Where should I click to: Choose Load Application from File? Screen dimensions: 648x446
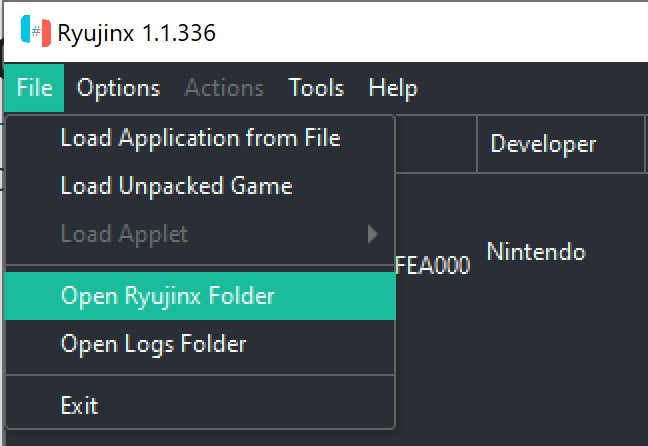point(200,138)
